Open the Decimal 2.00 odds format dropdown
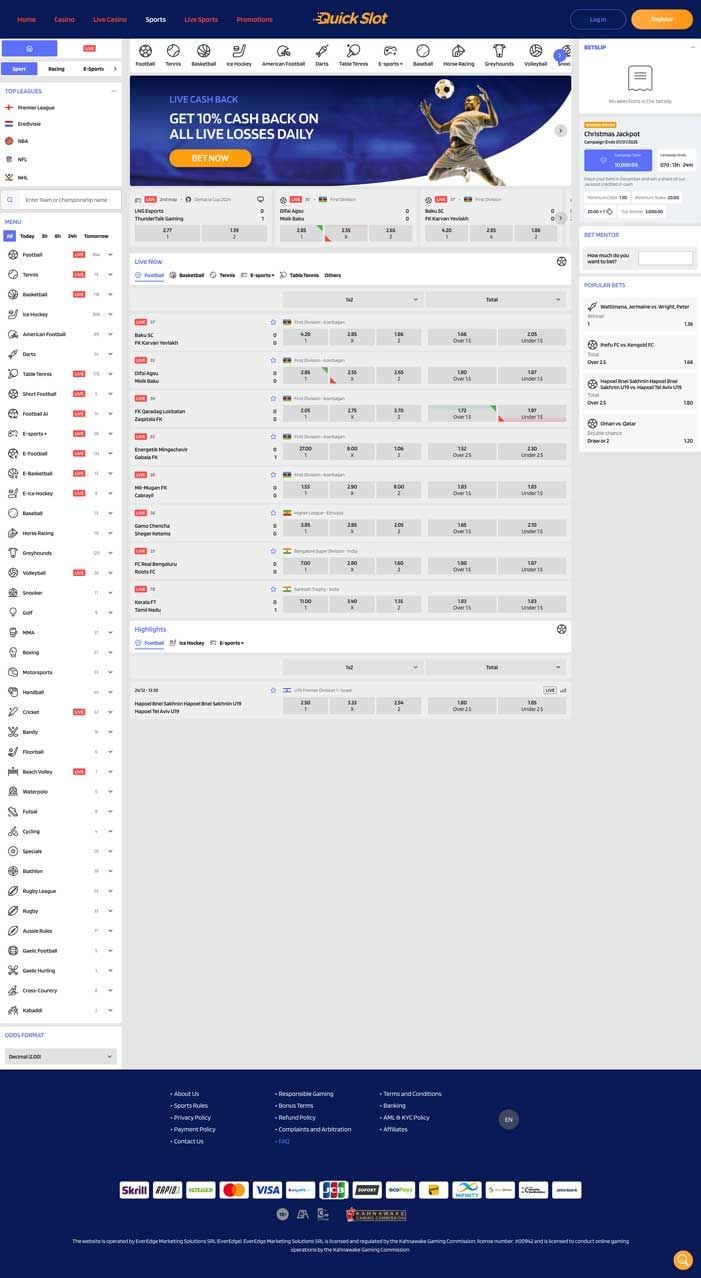This screenshot has width=701, height=1278. (x=61, y=1056)
